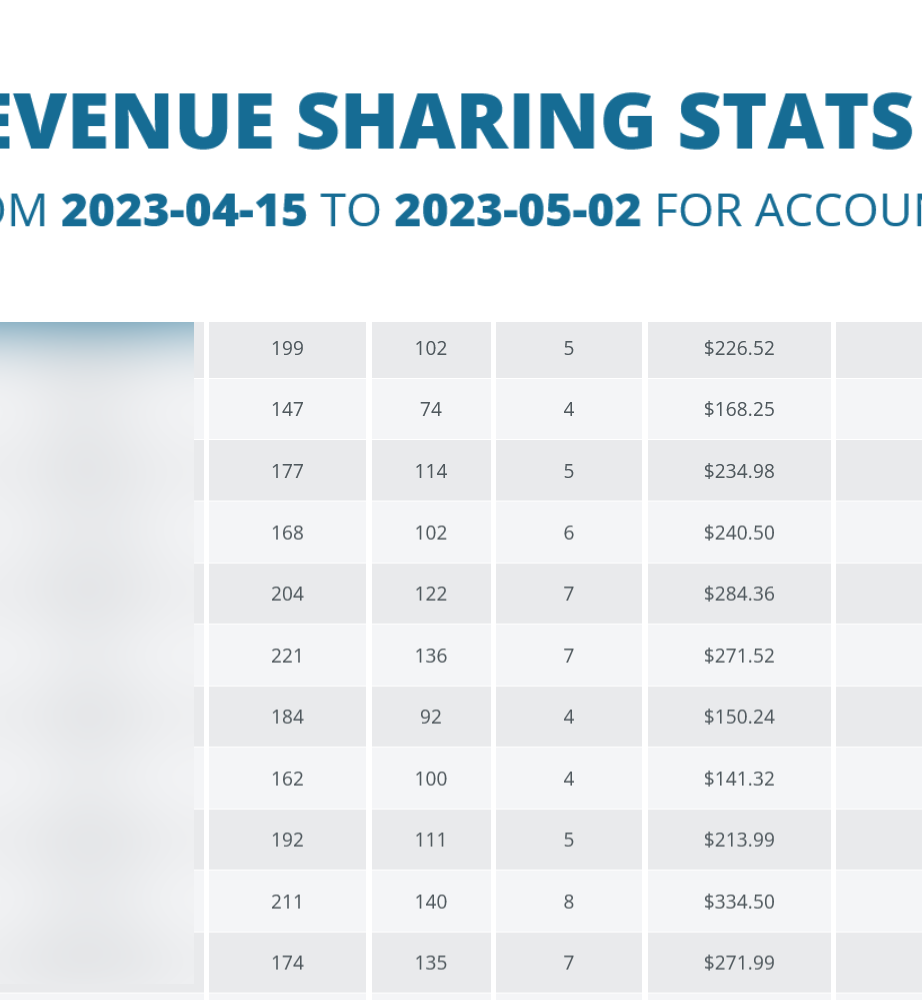Click the $284.36 amount cell
The height and width of the screenshot is (1000, 922).
tap(739, 594)
